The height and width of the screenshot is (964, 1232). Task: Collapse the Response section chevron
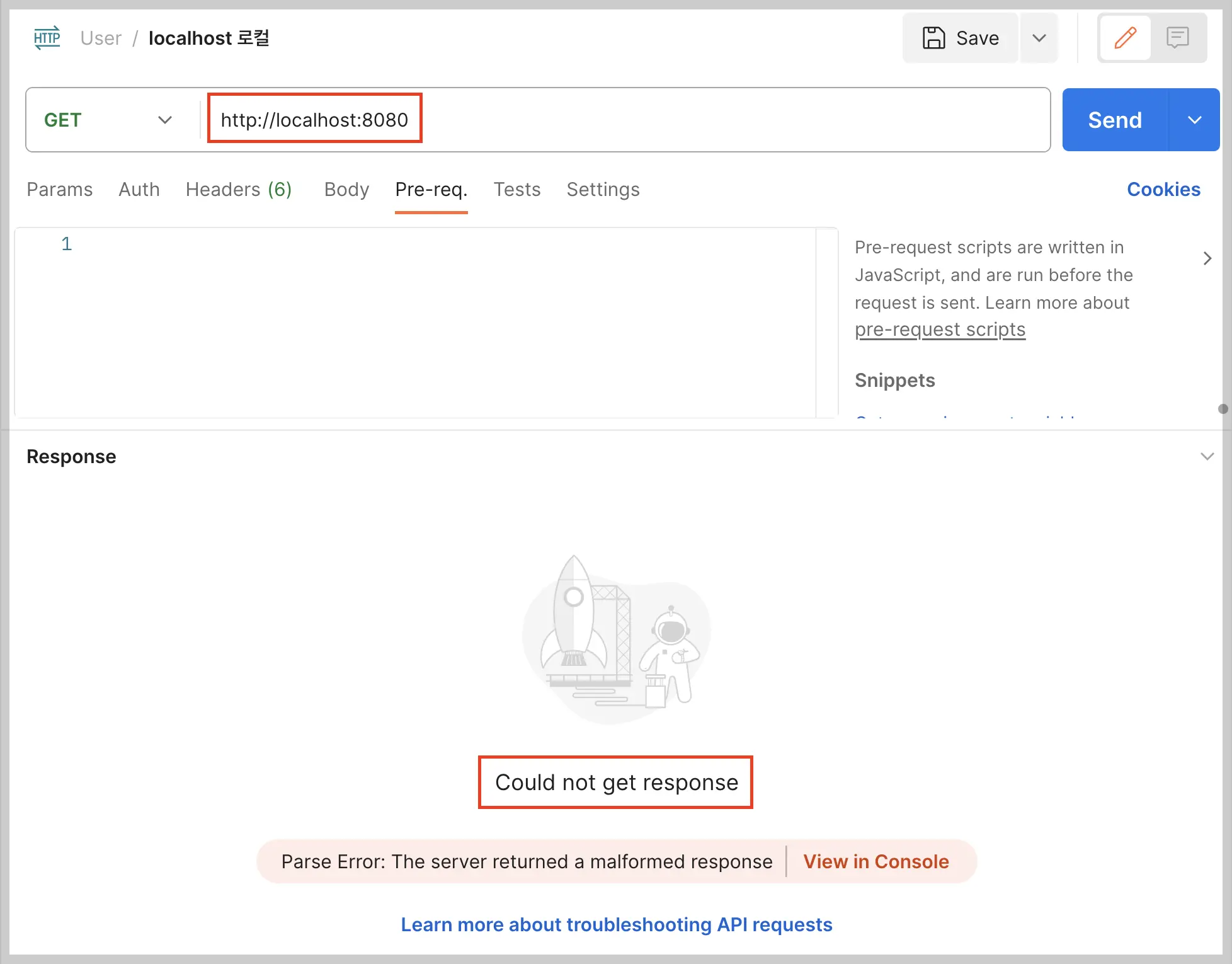point(1207,456)
